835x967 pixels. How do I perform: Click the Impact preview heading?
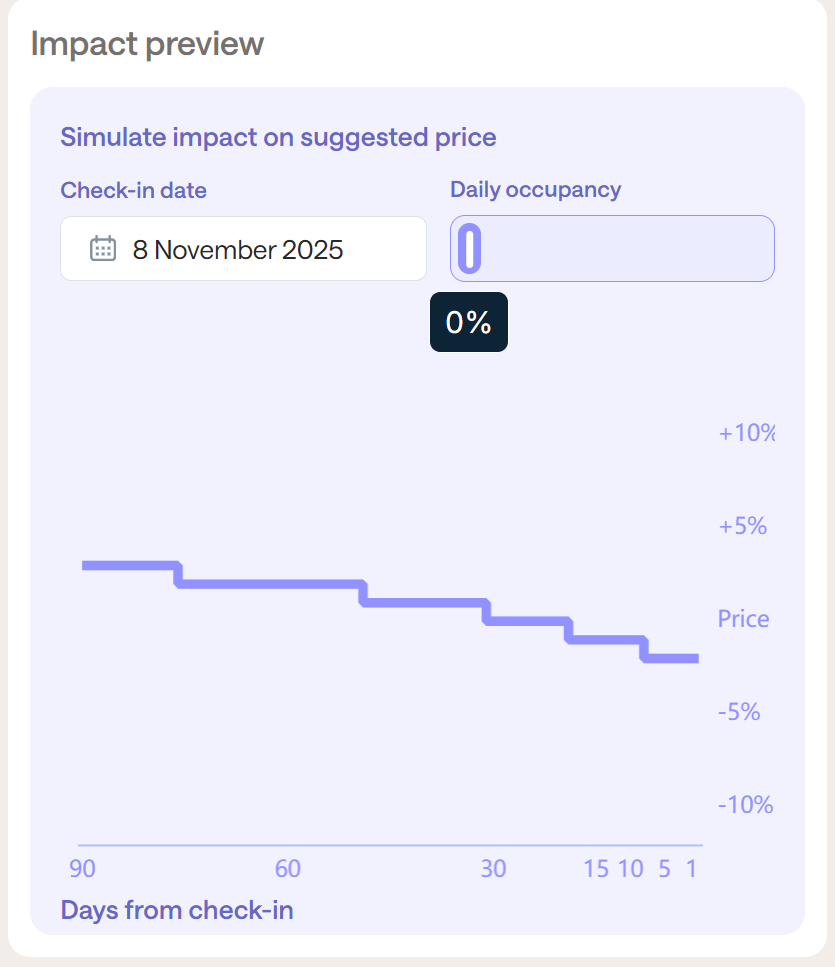click(147, 44)
